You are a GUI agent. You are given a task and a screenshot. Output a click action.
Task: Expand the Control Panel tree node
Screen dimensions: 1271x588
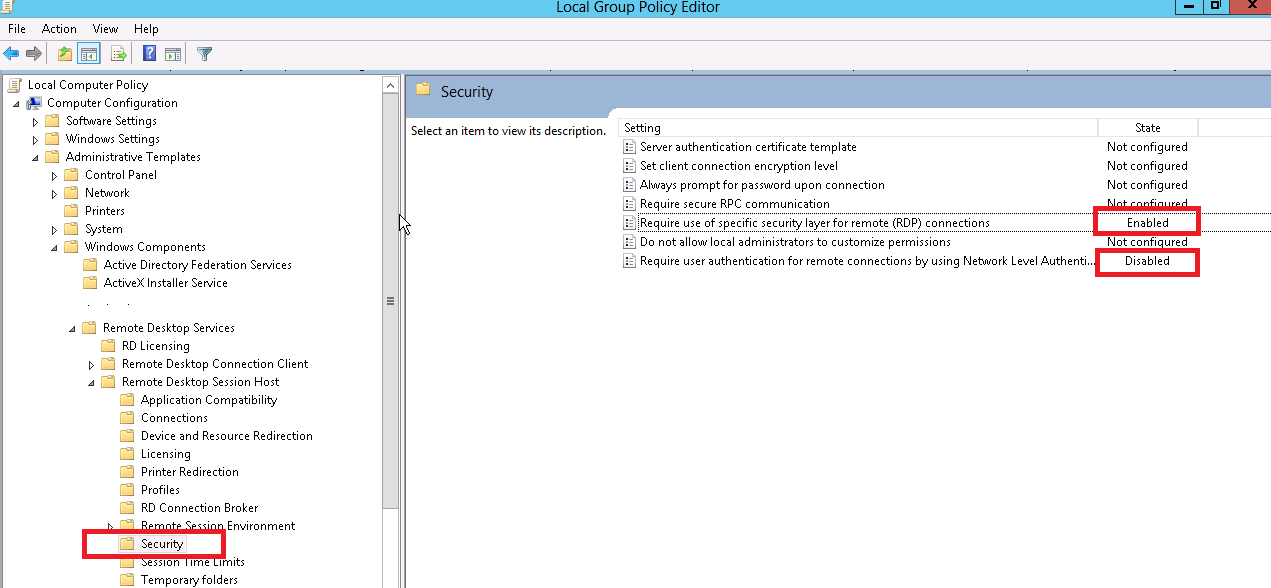(x=55, y=175)
